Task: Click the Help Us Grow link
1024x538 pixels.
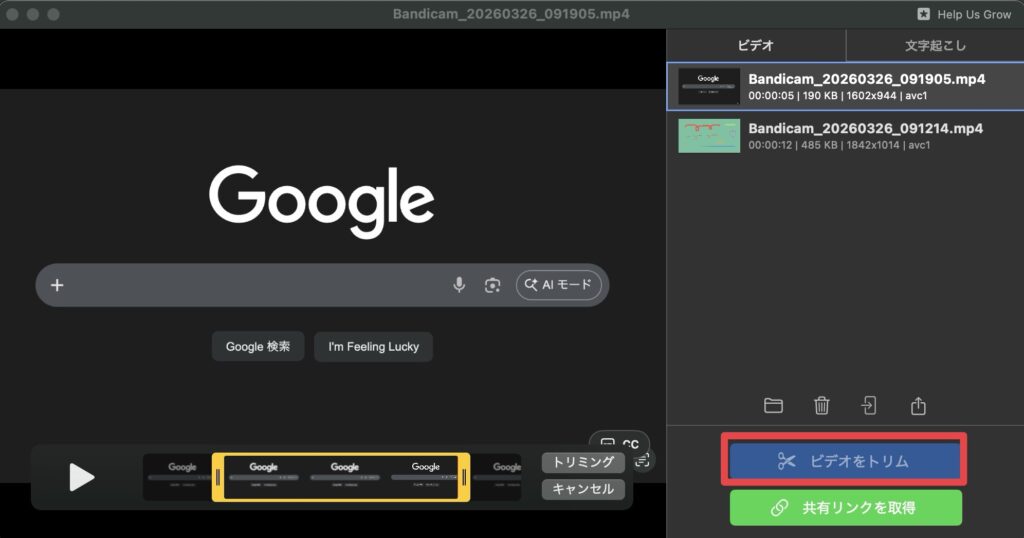Action: click(973, 15)
